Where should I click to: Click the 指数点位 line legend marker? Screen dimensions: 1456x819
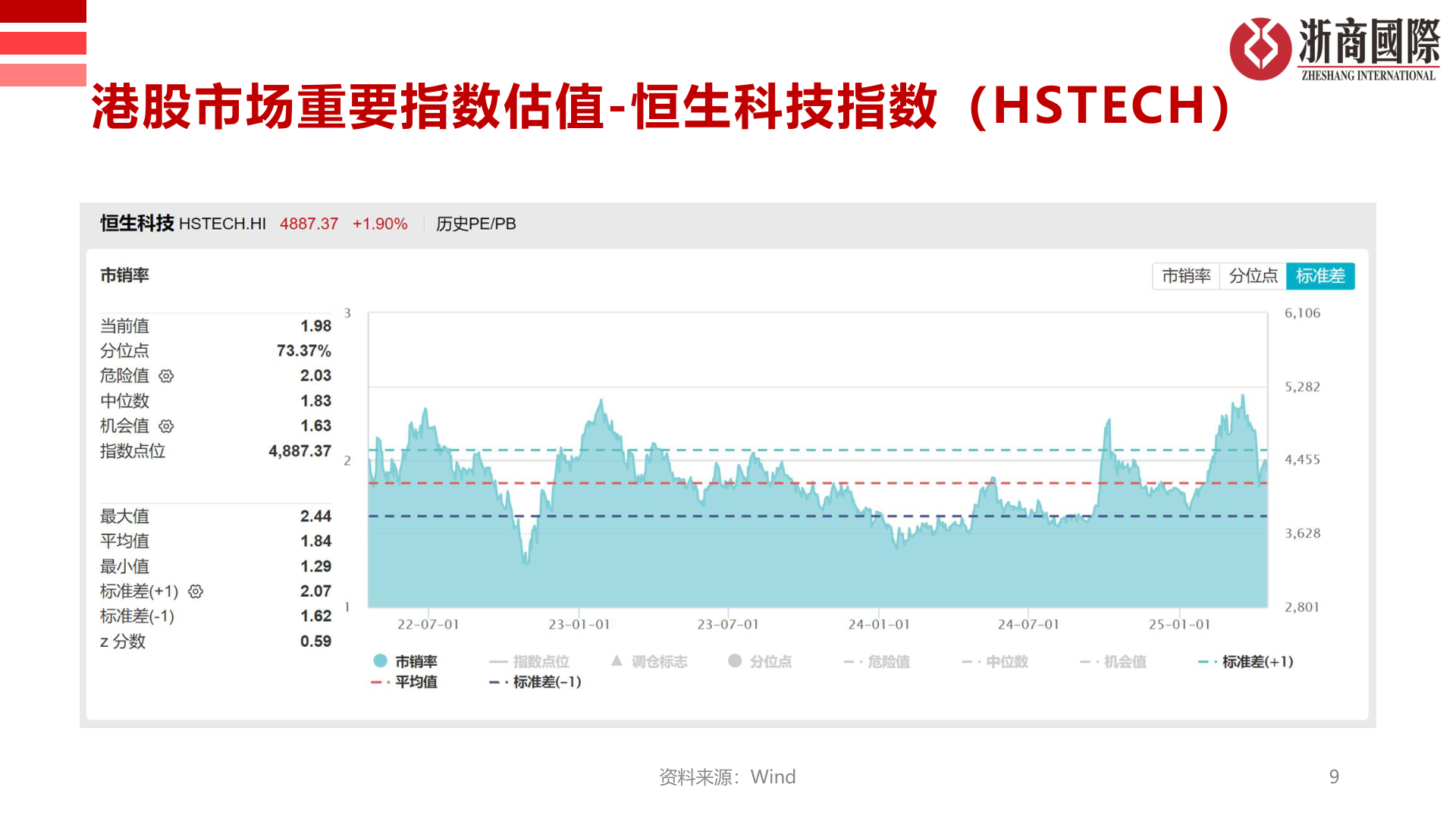tap(499, 661)
